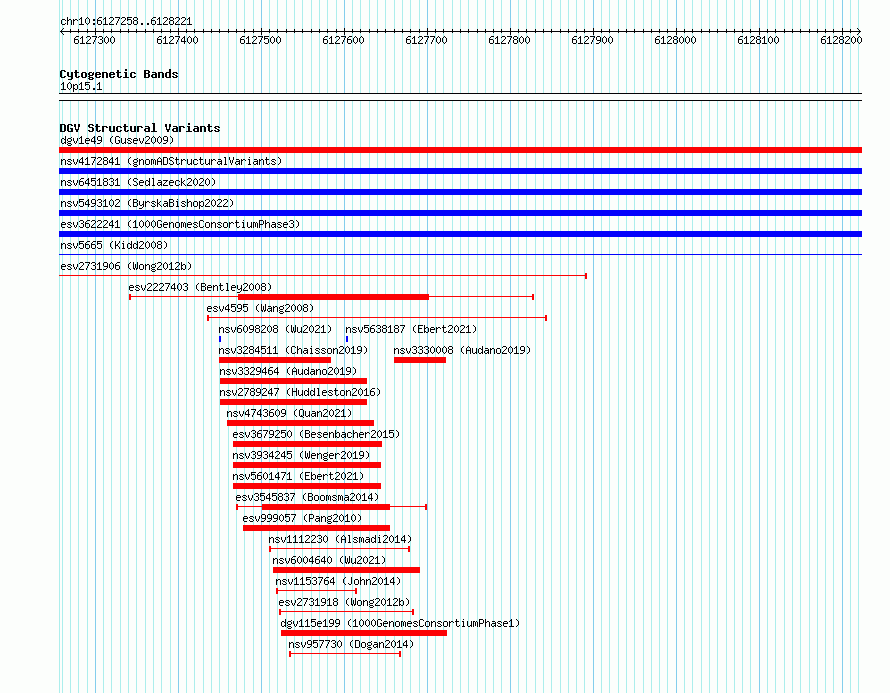Open nsv3330008 (Audano2019) label
Screen dimensions: 890x693
coord(462,350)
